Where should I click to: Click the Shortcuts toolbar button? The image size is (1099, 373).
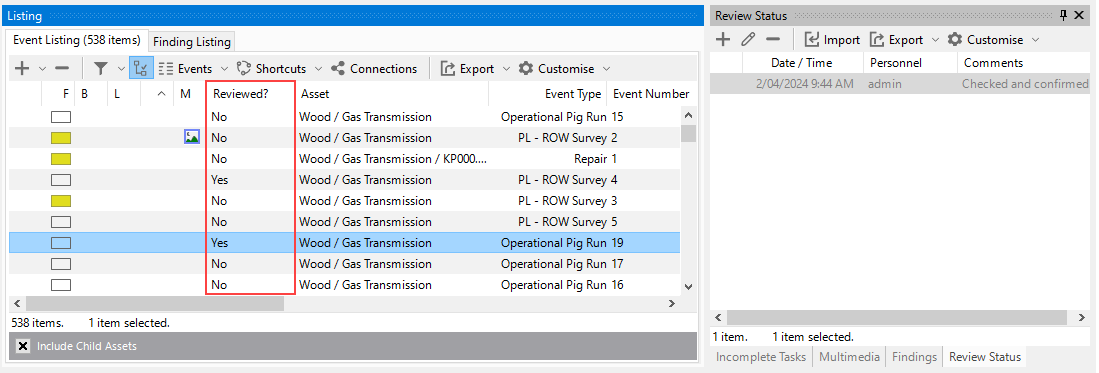click(x=271, y=69)
